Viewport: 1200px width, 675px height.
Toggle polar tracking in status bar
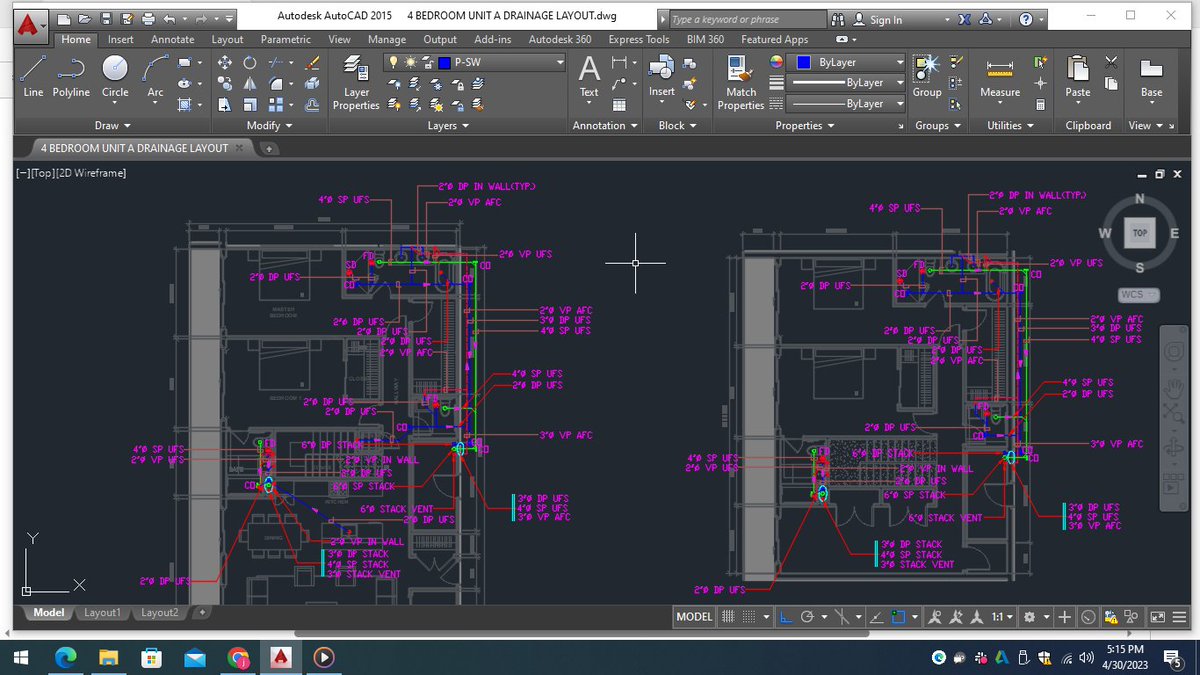(808, 617)
